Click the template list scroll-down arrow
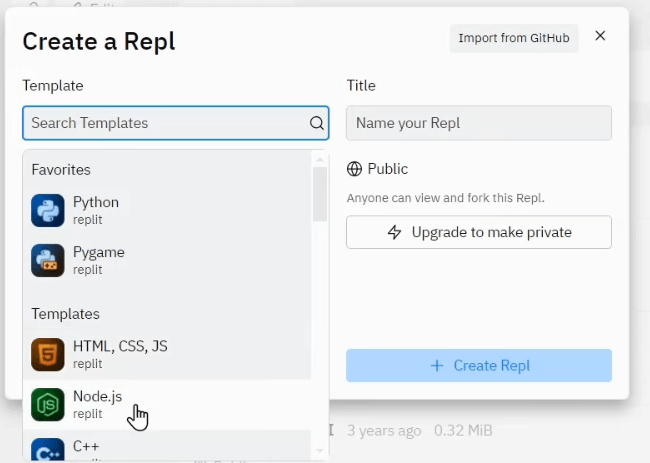Viewport: 650px width, 463px height. [320, 451]
